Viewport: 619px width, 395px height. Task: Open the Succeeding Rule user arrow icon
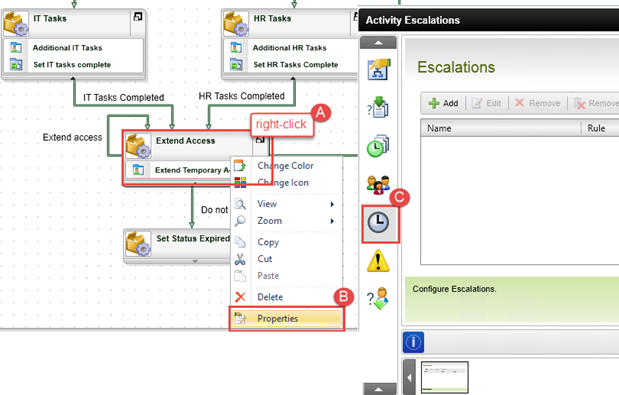[378, 299]
